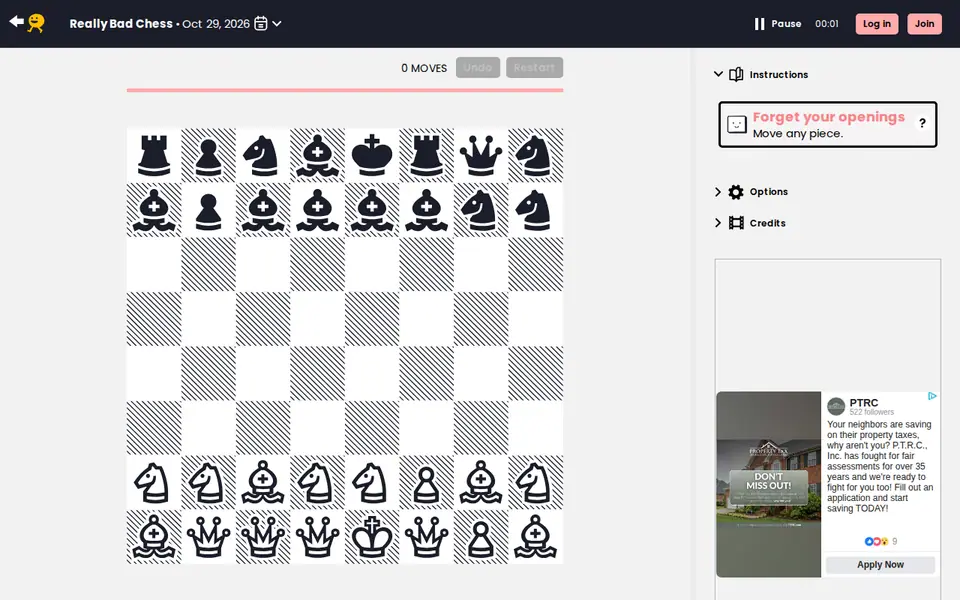Select the white bishop in bottom-left corner
The height and width of the screenshot is (600, 960).
point(154,537)
